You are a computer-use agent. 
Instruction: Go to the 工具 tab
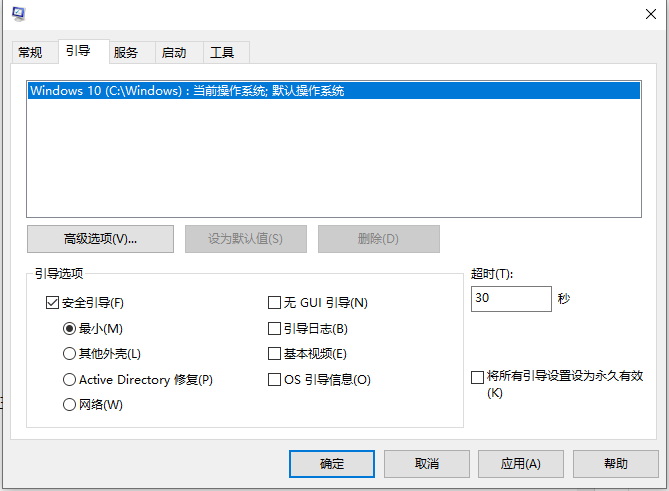222,52
